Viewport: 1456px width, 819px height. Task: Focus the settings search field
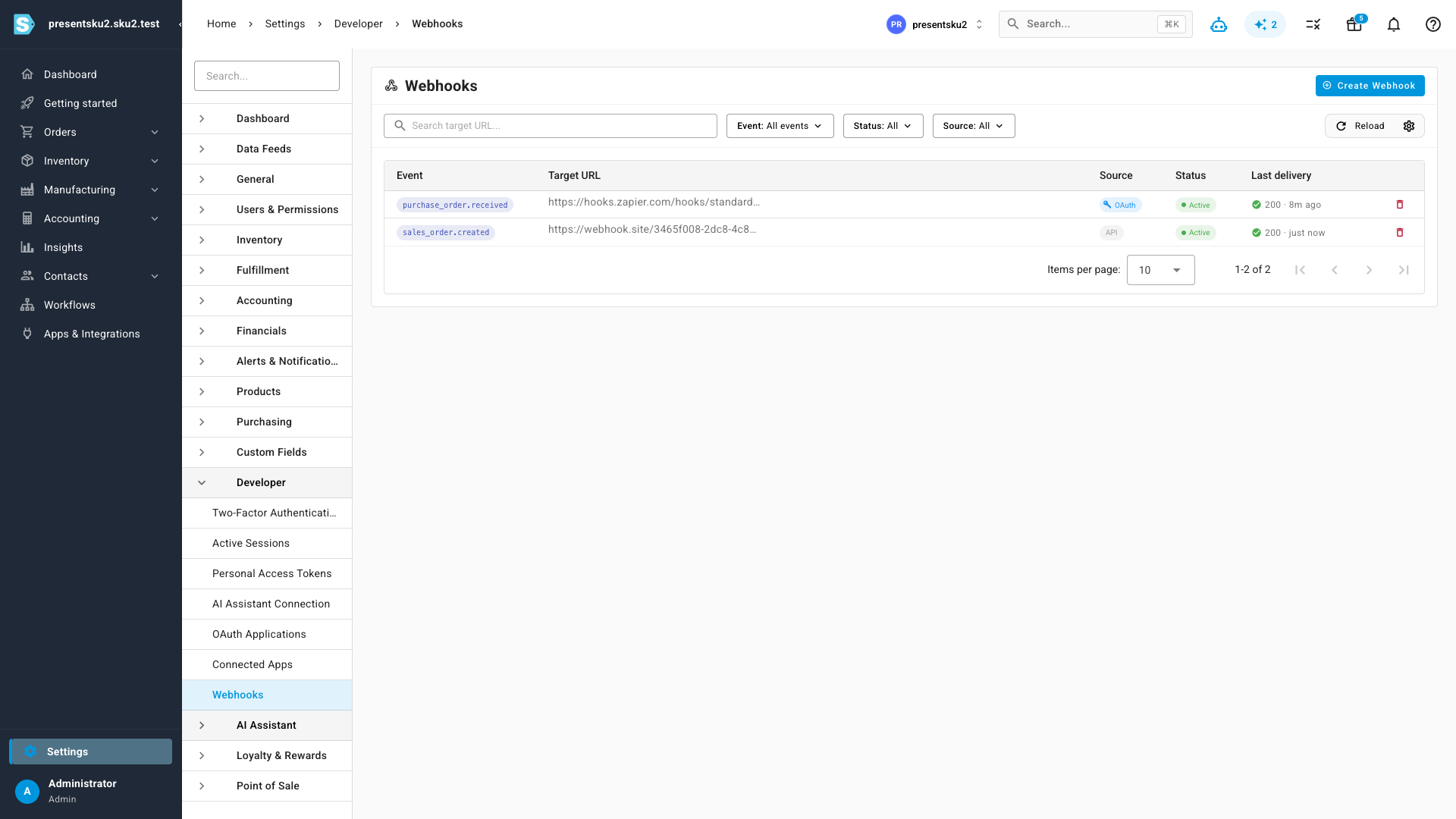(267, 76)
